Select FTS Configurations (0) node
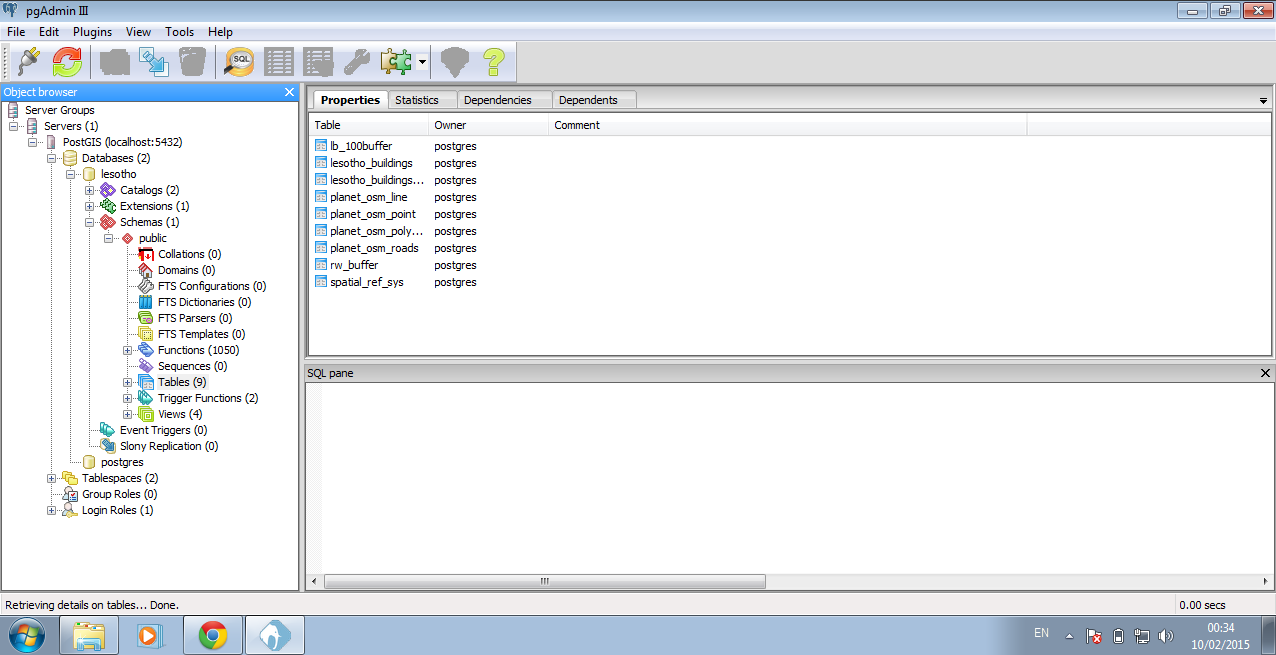The image size is (1276, 655). click(x=212, y=286)
